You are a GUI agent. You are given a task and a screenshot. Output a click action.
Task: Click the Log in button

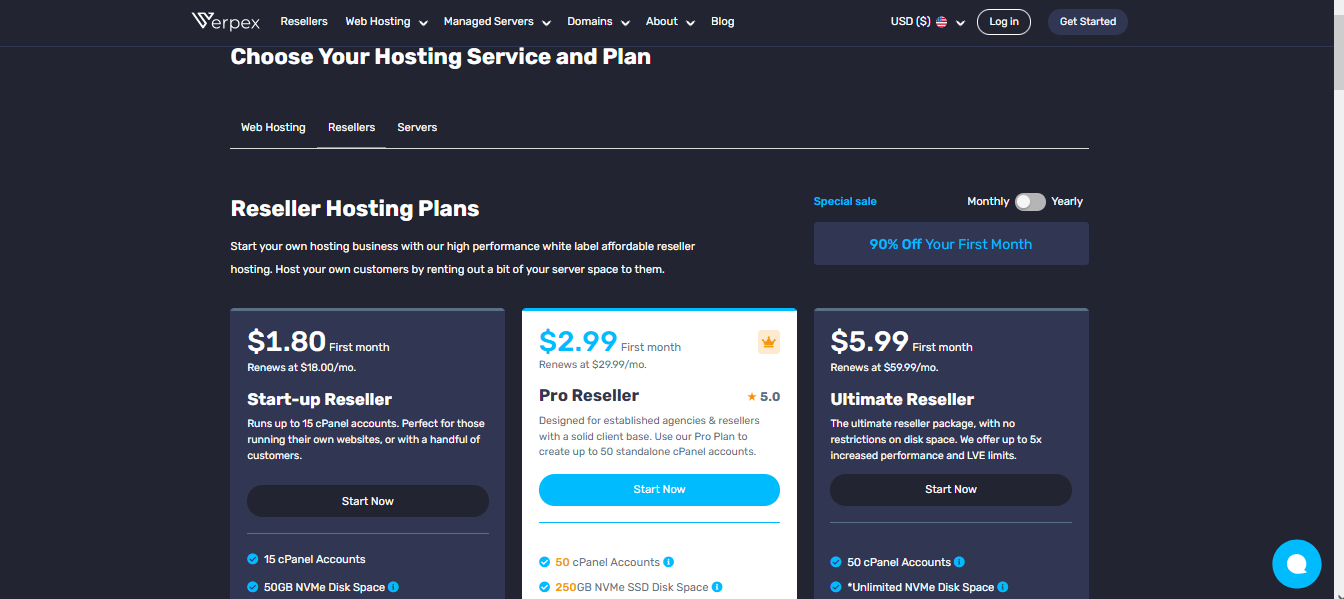[1003, 22]
